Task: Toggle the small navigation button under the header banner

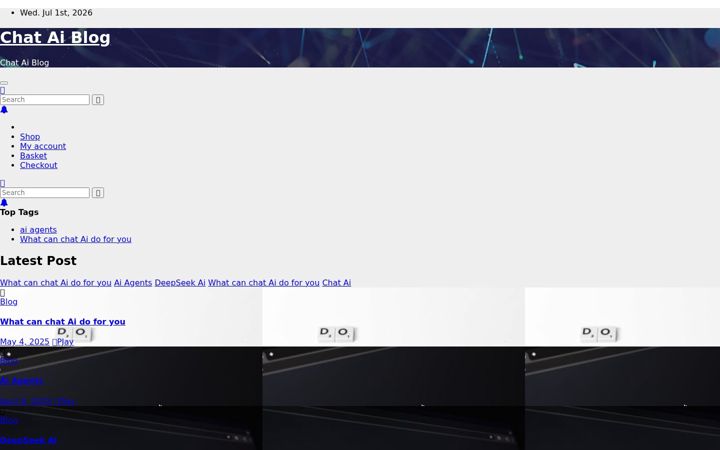Action: 4,83
